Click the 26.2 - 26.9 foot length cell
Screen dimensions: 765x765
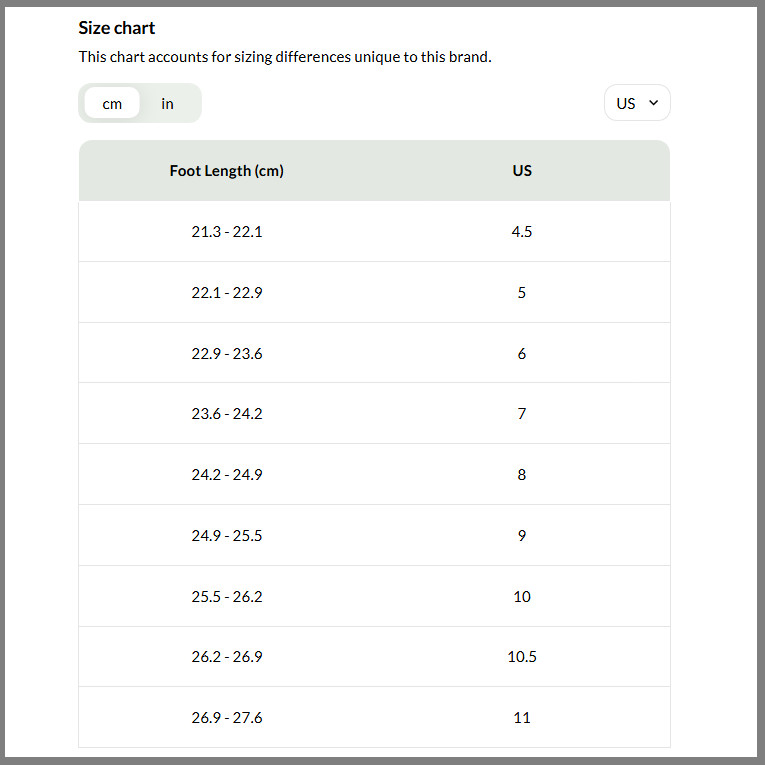click(x=227, y=657)
